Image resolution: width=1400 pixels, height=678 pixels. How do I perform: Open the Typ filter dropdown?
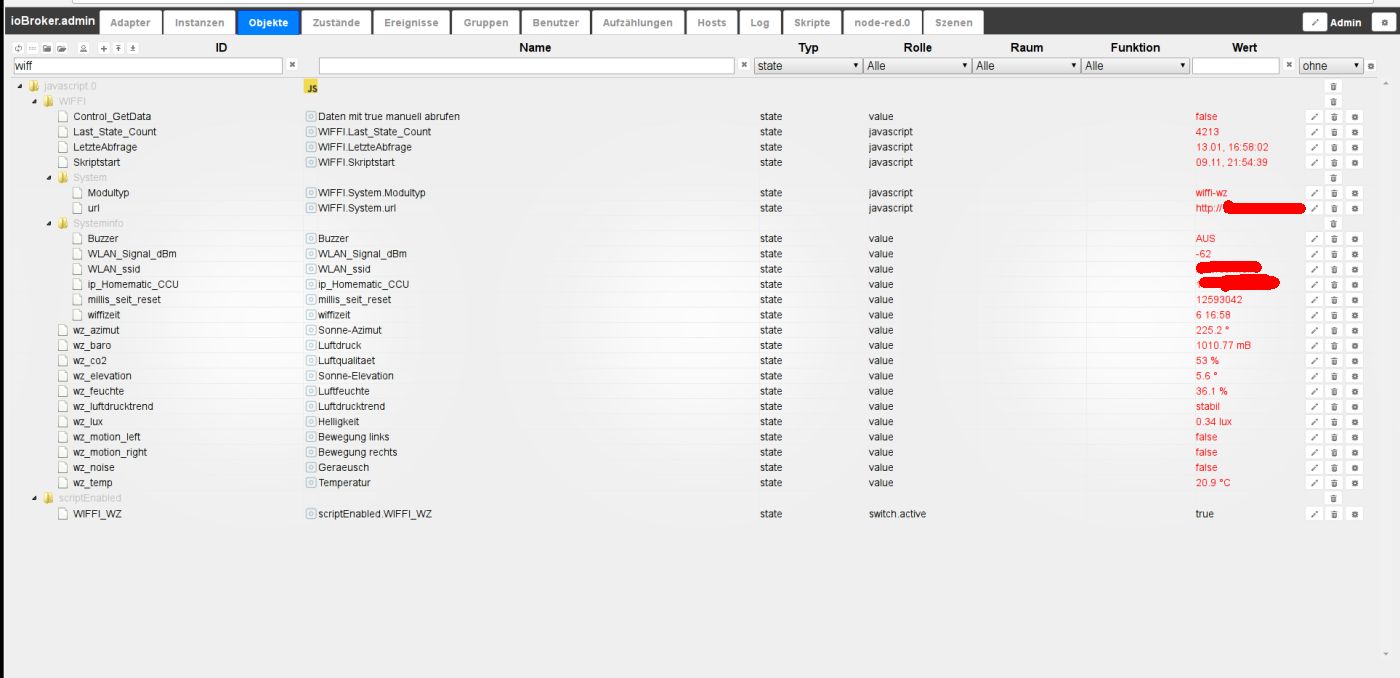(x=808, y=66)
